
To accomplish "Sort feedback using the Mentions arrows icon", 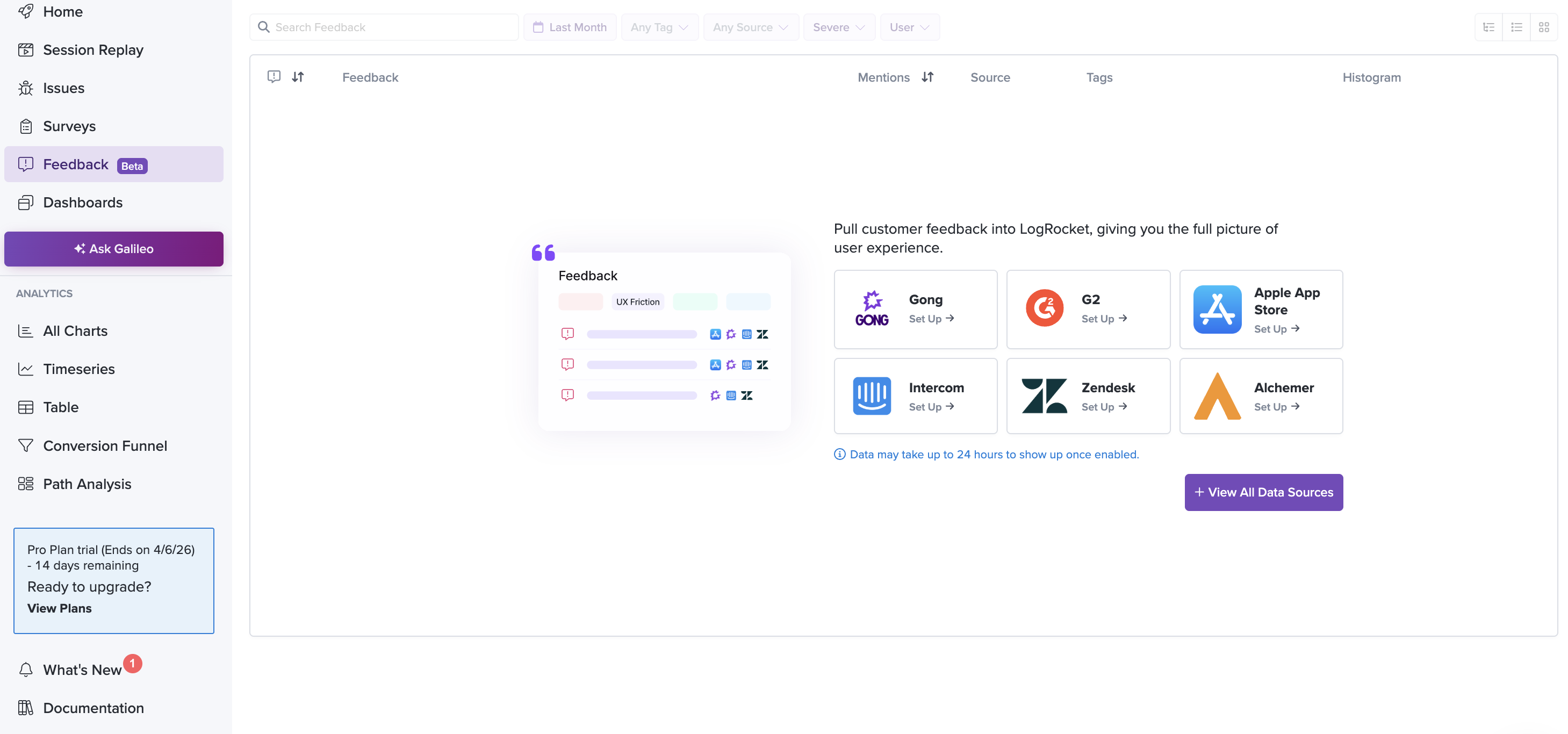I will click(927, 77).
